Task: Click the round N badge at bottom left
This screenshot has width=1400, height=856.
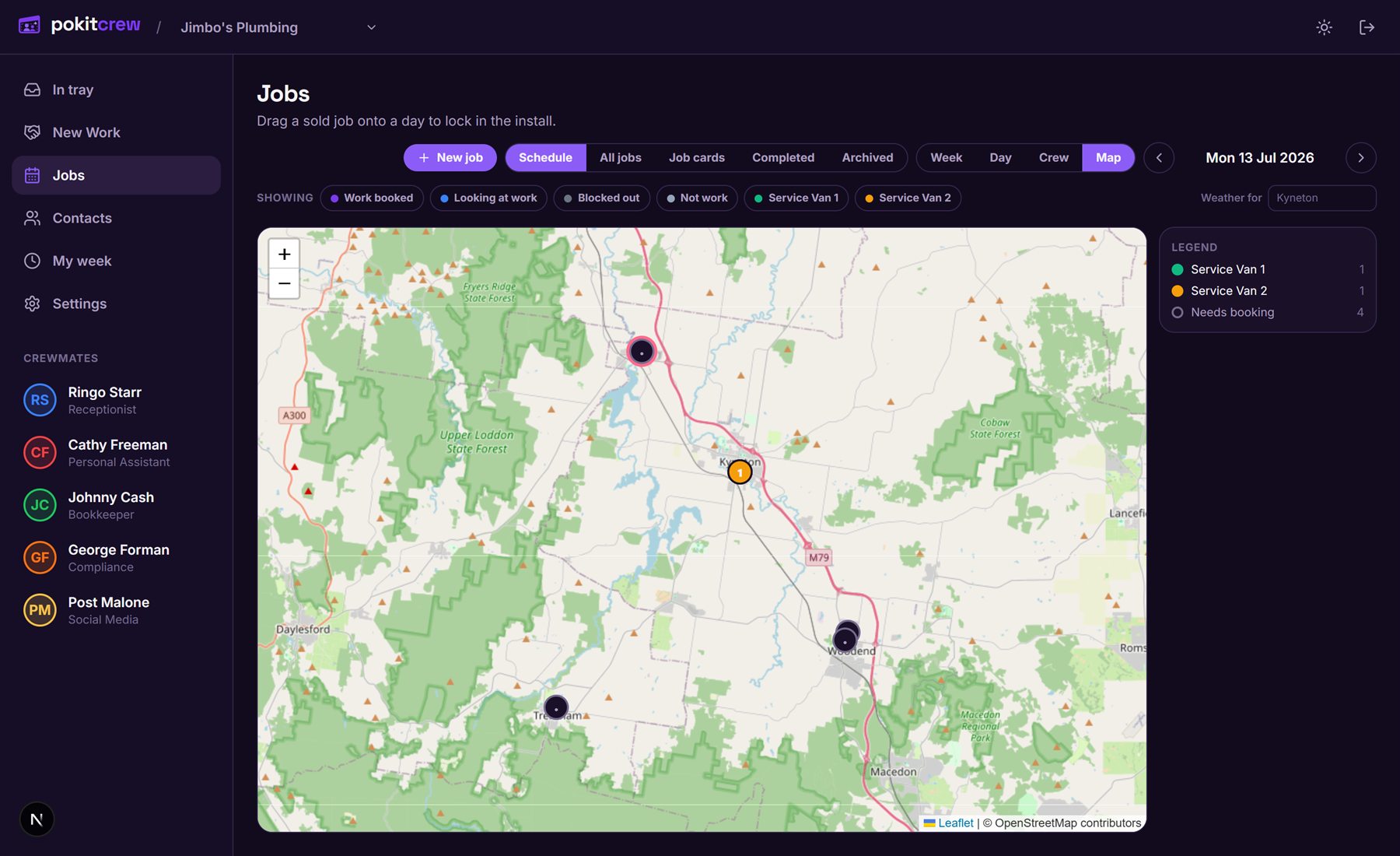Action: coord(37,819)
